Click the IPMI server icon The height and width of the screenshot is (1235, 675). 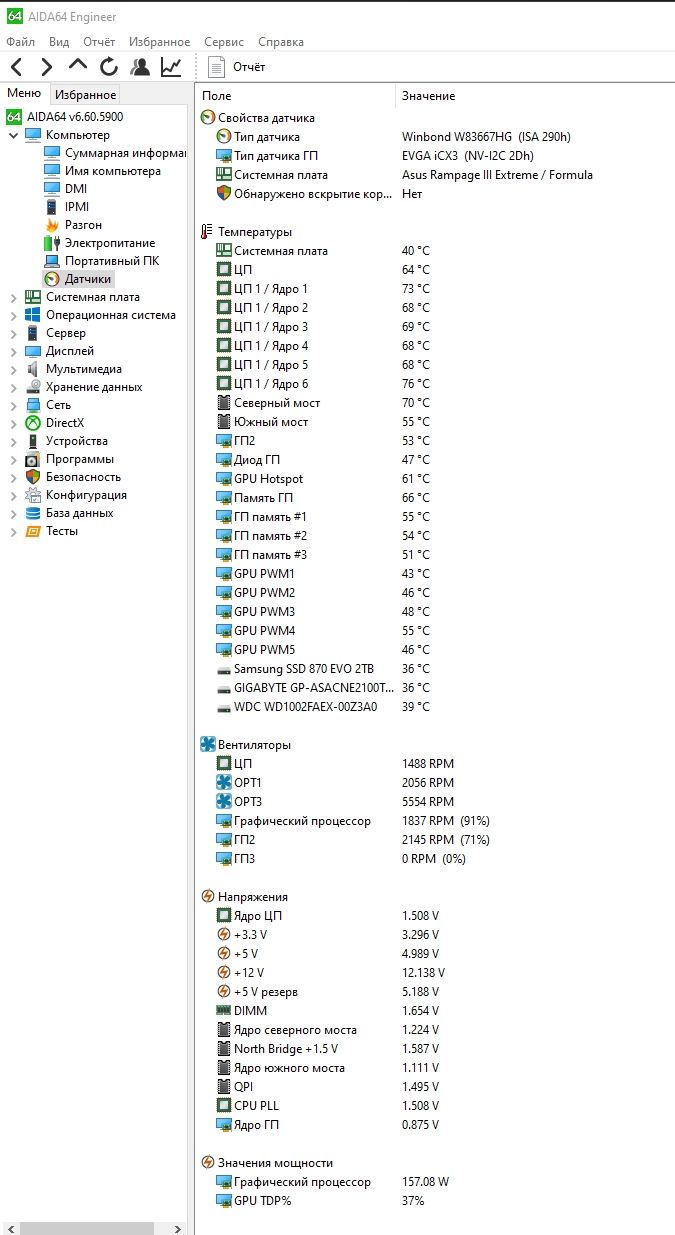(x=52, y=207)
